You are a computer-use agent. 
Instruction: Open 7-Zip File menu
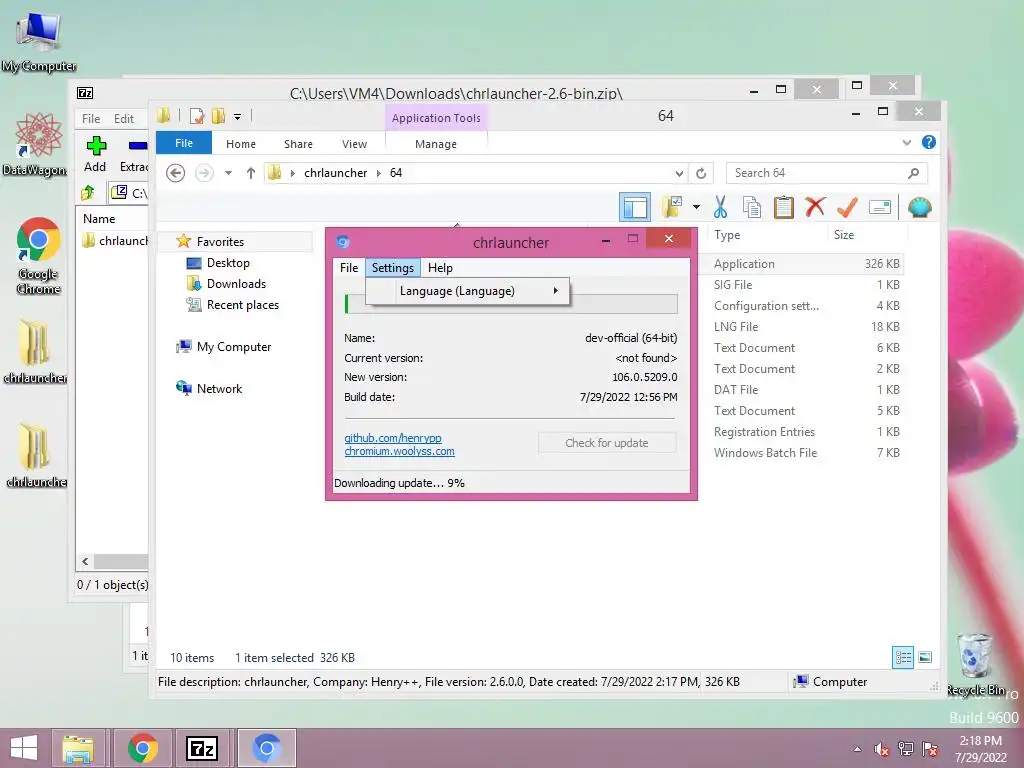pos(91,119)
